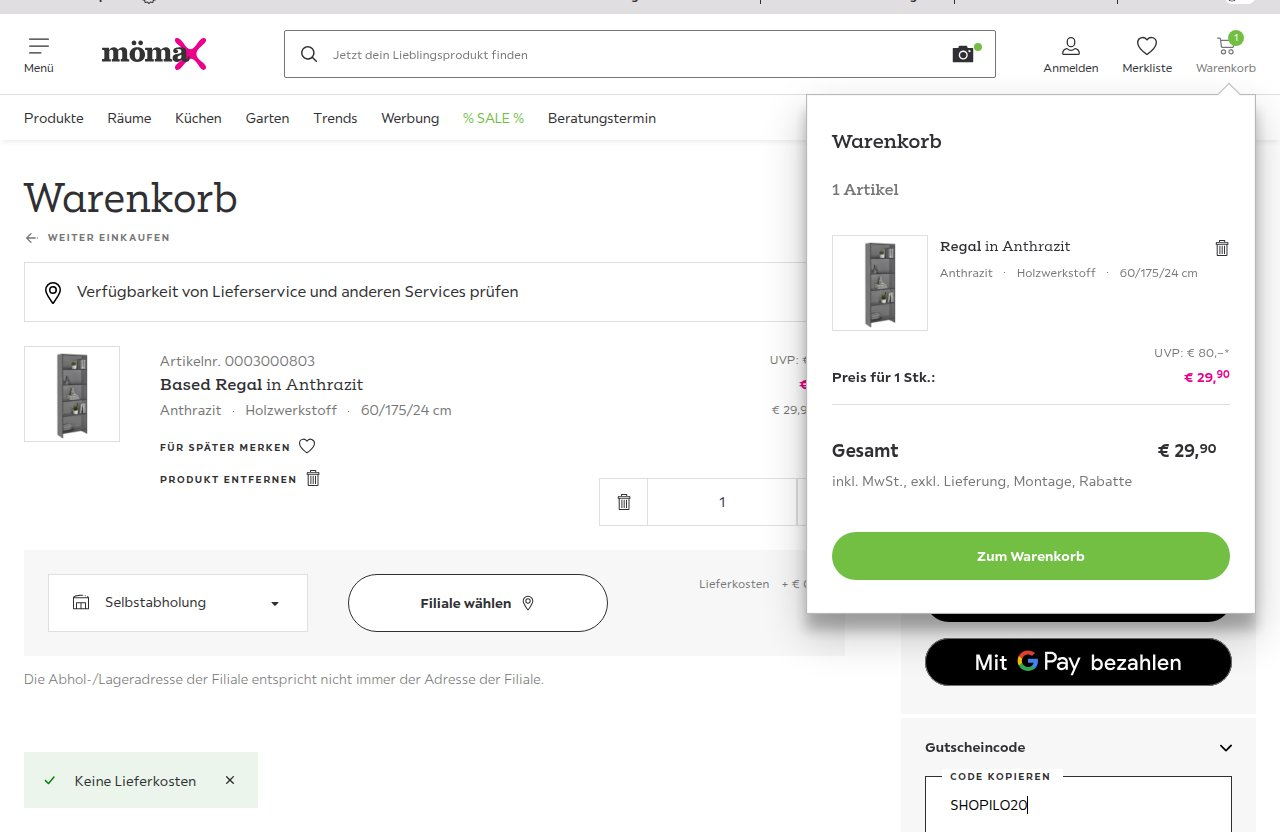Screen dimensions: 1280x832
Task: Dismiss the Keine Lieferkosten notification
Action: pyautogui.click(x=230, y=780)
